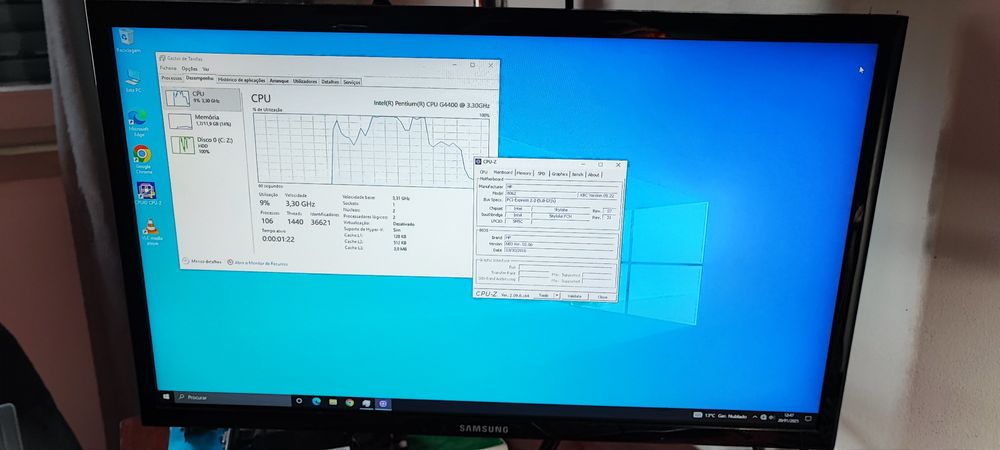Click the Manufacturer field in CPU-Z
Screen dimensions: 1000x450
pyautogui.click(x=561, y=187)
